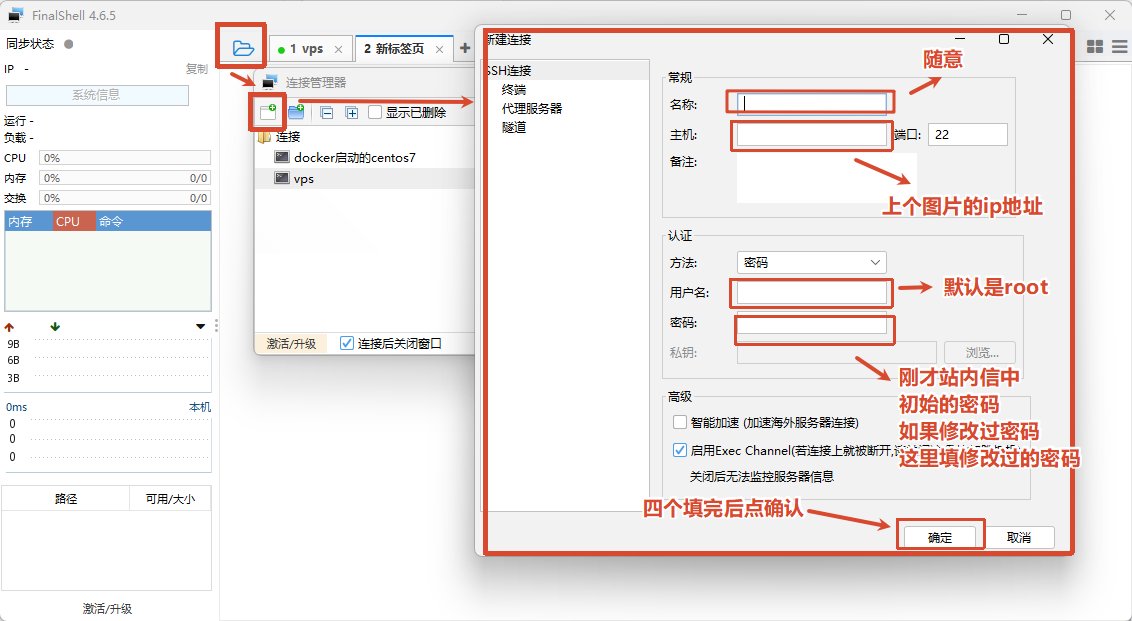Screen dimensions: 1132x621
Task: Click the 系统信息 button
Action: [x=97, y=95]
